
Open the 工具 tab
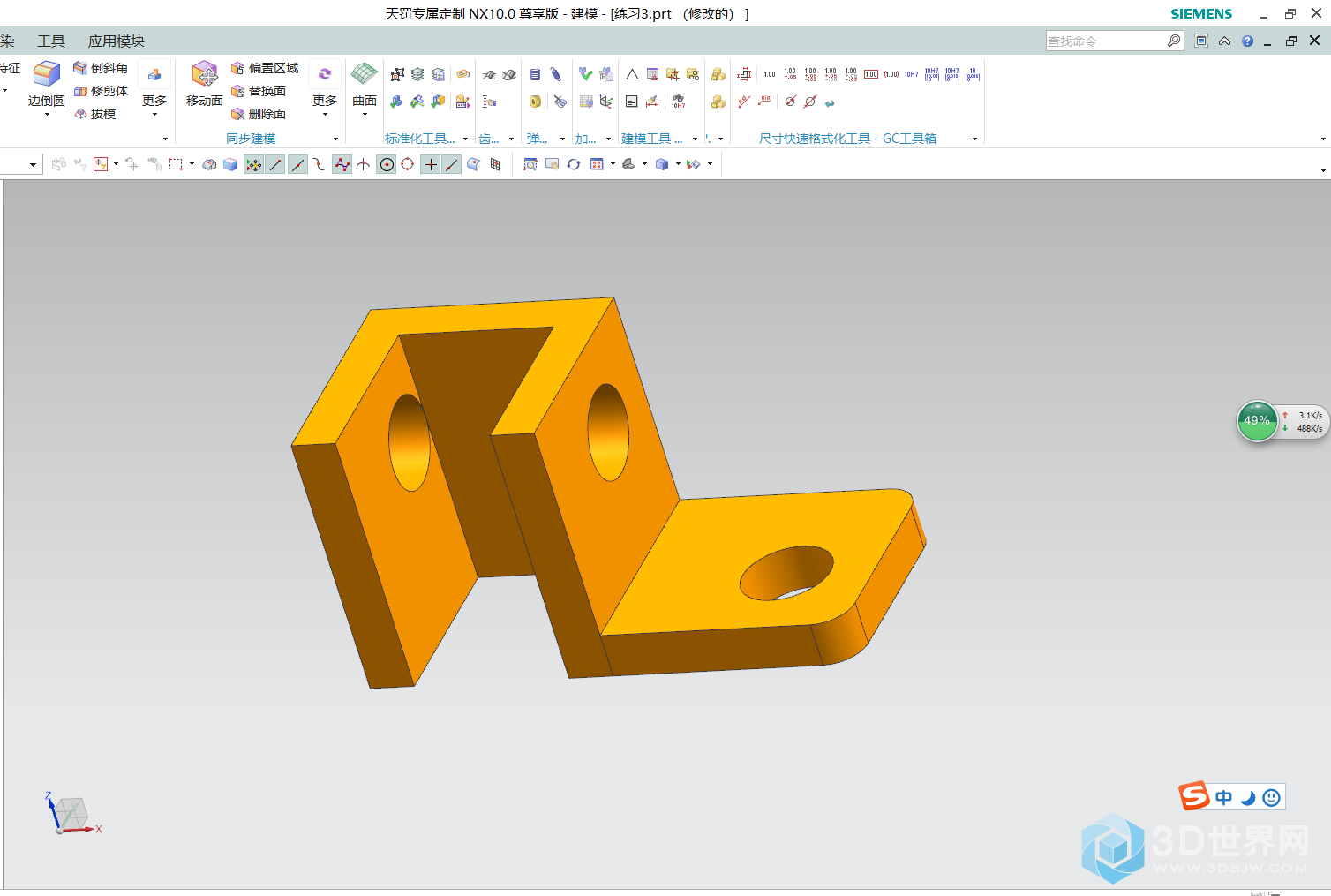(51, 41)
